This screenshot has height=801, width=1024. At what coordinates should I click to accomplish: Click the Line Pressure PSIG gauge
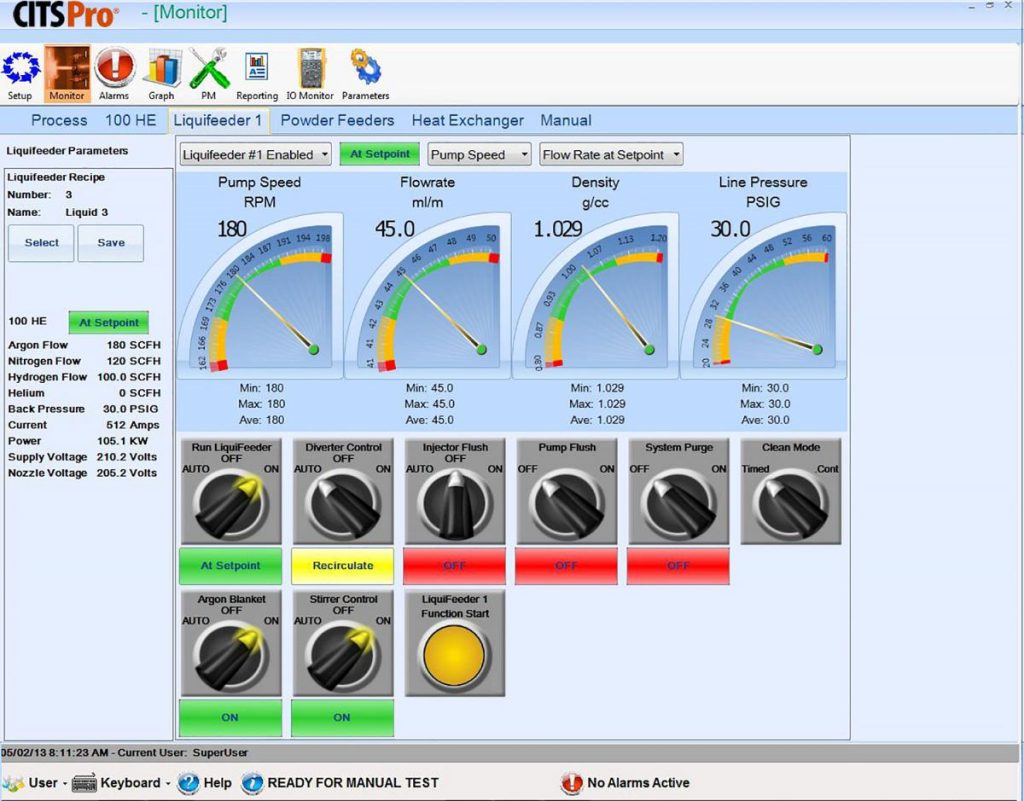point(763,295)
